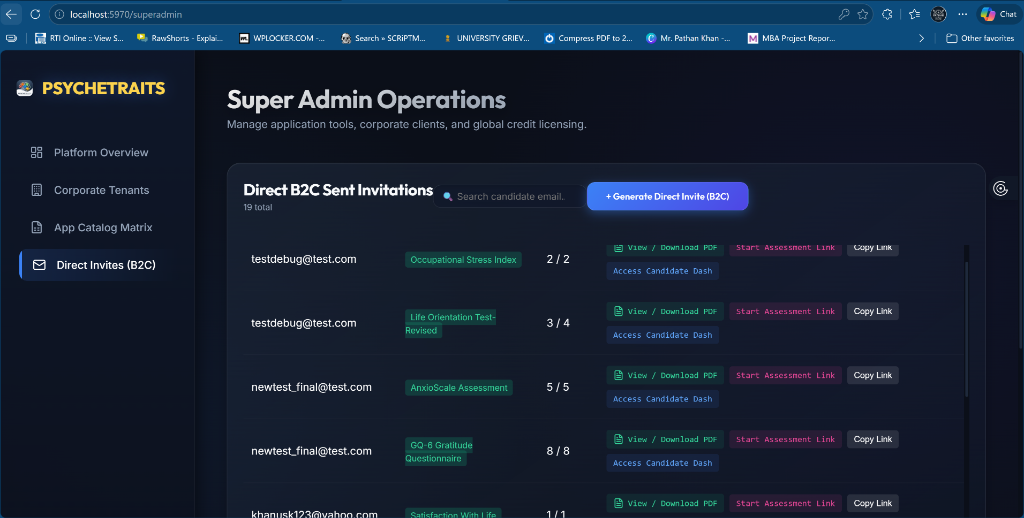Open App Catalog Matrix in sidebar
Screen dimensions: 1024x518
coord(103,227)
